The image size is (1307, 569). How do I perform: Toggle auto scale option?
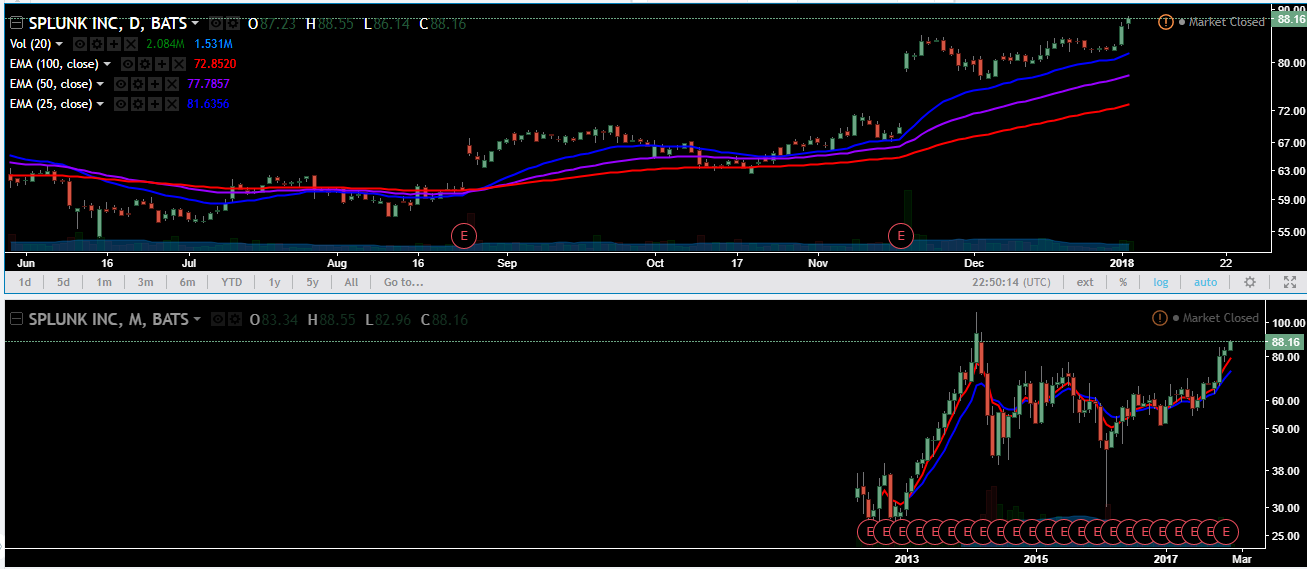point(1205,282)
